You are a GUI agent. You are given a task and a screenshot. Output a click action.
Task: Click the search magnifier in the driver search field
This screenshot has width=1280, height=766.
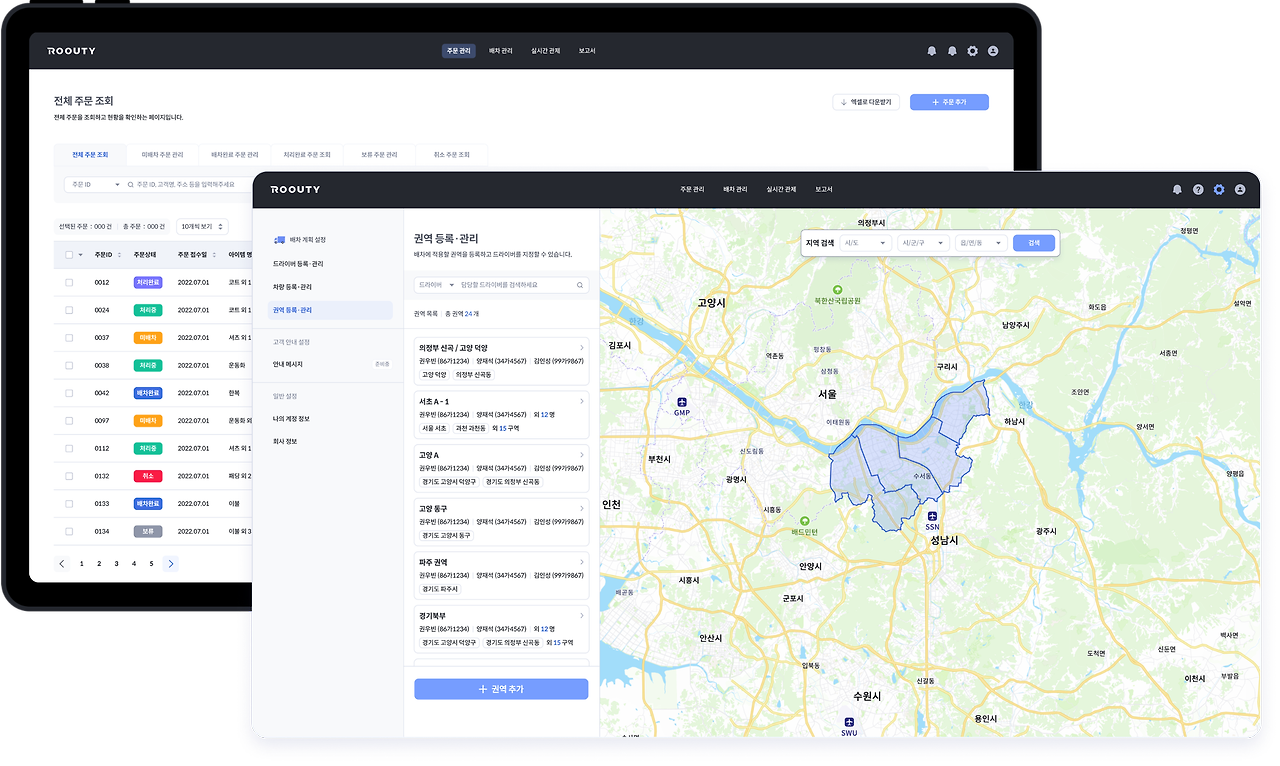(x=579, y=285)
